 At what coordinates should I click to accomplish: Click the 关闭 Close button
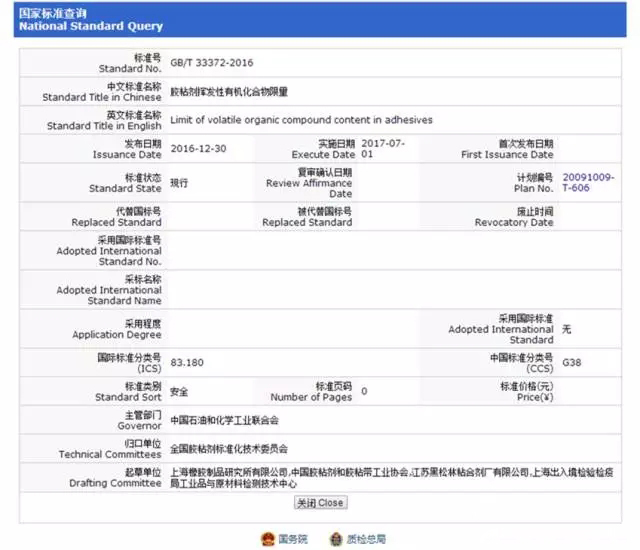point(320,502)
